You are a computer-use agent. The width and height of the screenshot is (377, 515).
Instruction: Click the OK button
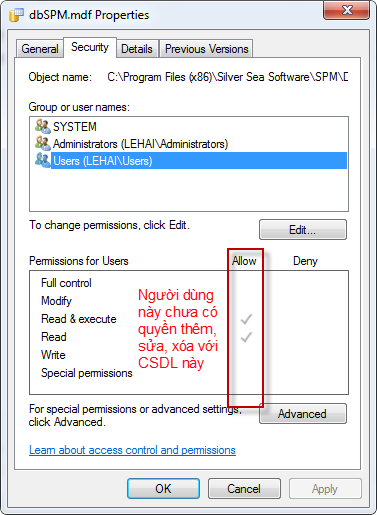tap(163, 489)
